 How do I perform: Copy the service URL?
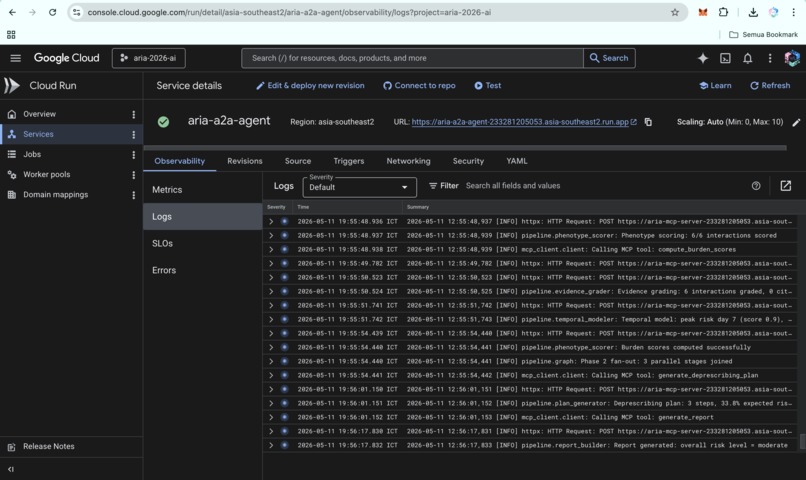click(648, 122)
